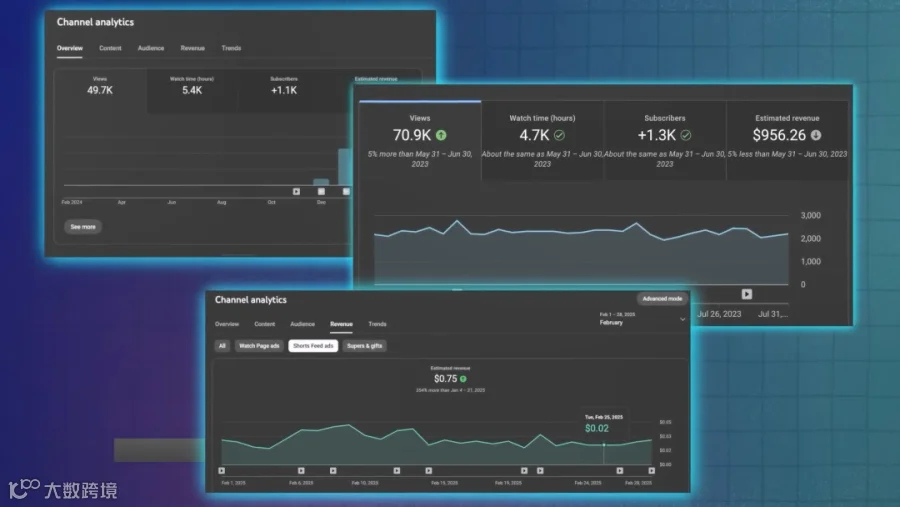900x507 pixels.
Task: Open Revenue tab in the 49.7K views panel
Action: 192,48
